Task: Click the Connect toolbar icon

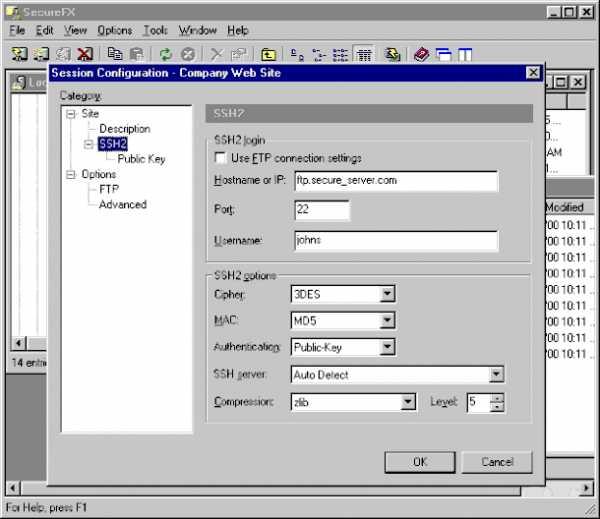Action: click(x=19, y=54)
